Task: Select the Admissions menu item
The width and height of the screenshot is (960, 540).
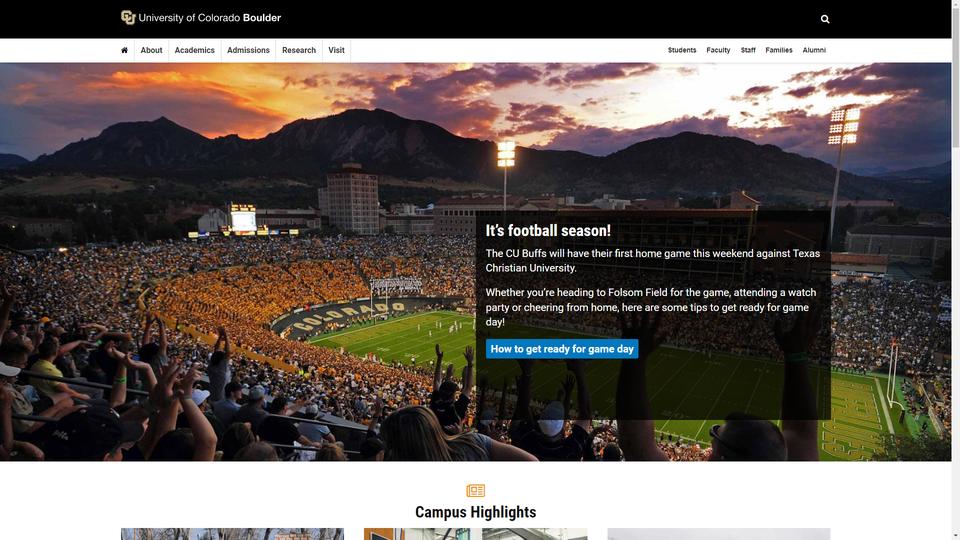Action: (248, 50)
